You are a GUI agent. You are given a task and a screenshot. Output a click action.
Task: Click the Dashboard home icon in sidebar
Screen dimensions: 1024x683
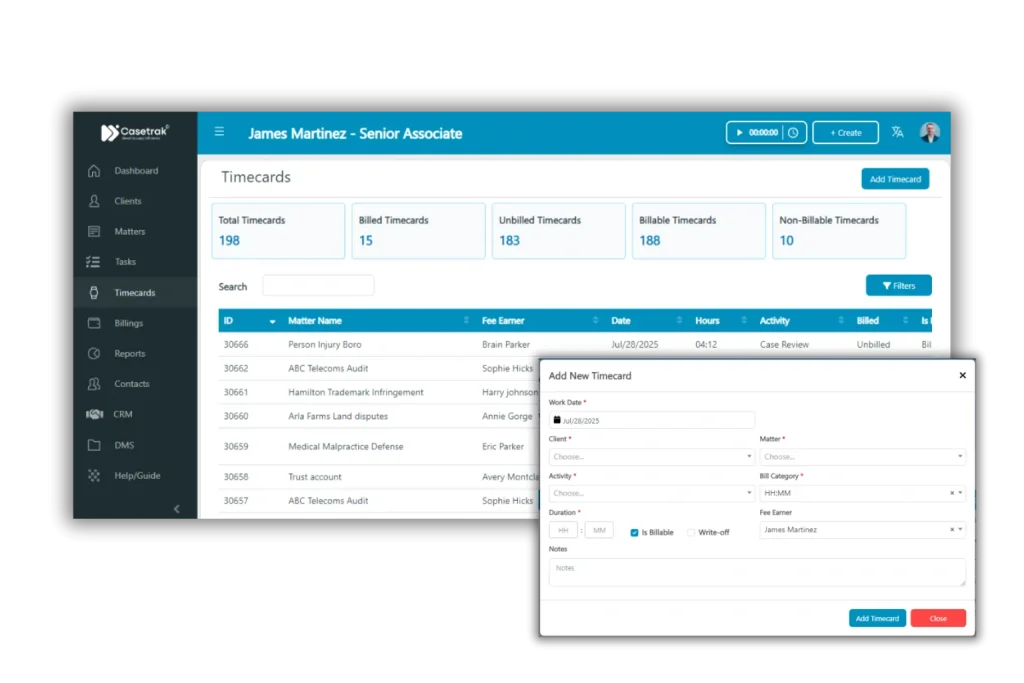click(94, 171)
